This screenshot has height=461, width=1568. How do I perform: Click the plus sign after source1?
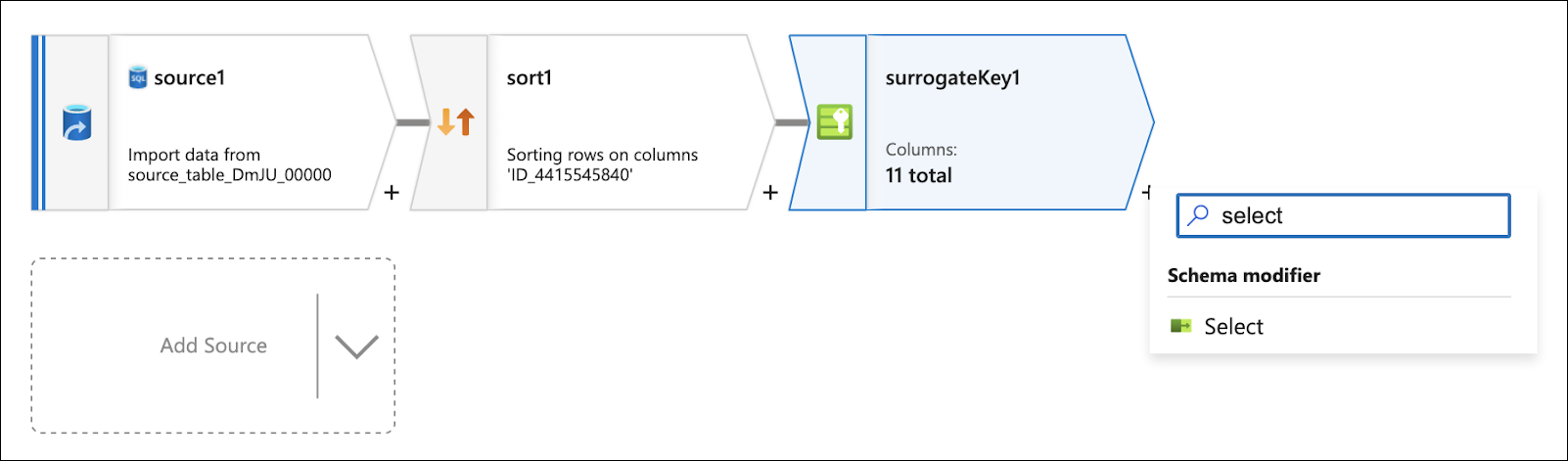coord(392,192)
